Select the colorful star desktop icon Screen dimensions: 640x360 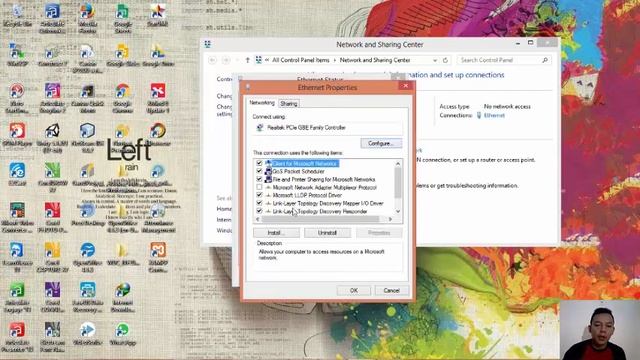pos(158,12)
